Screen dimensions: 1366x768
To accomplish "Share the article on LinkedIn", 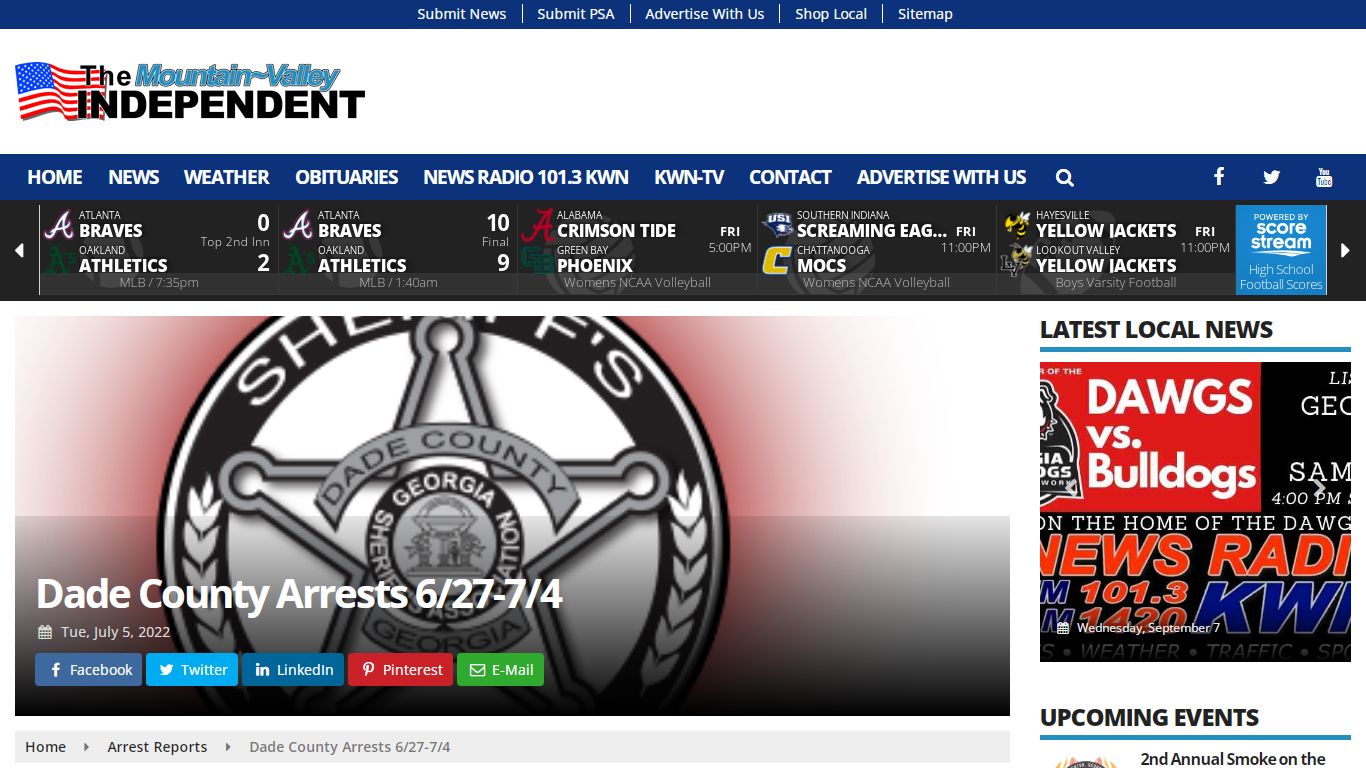I will click(x=293, y=670).
